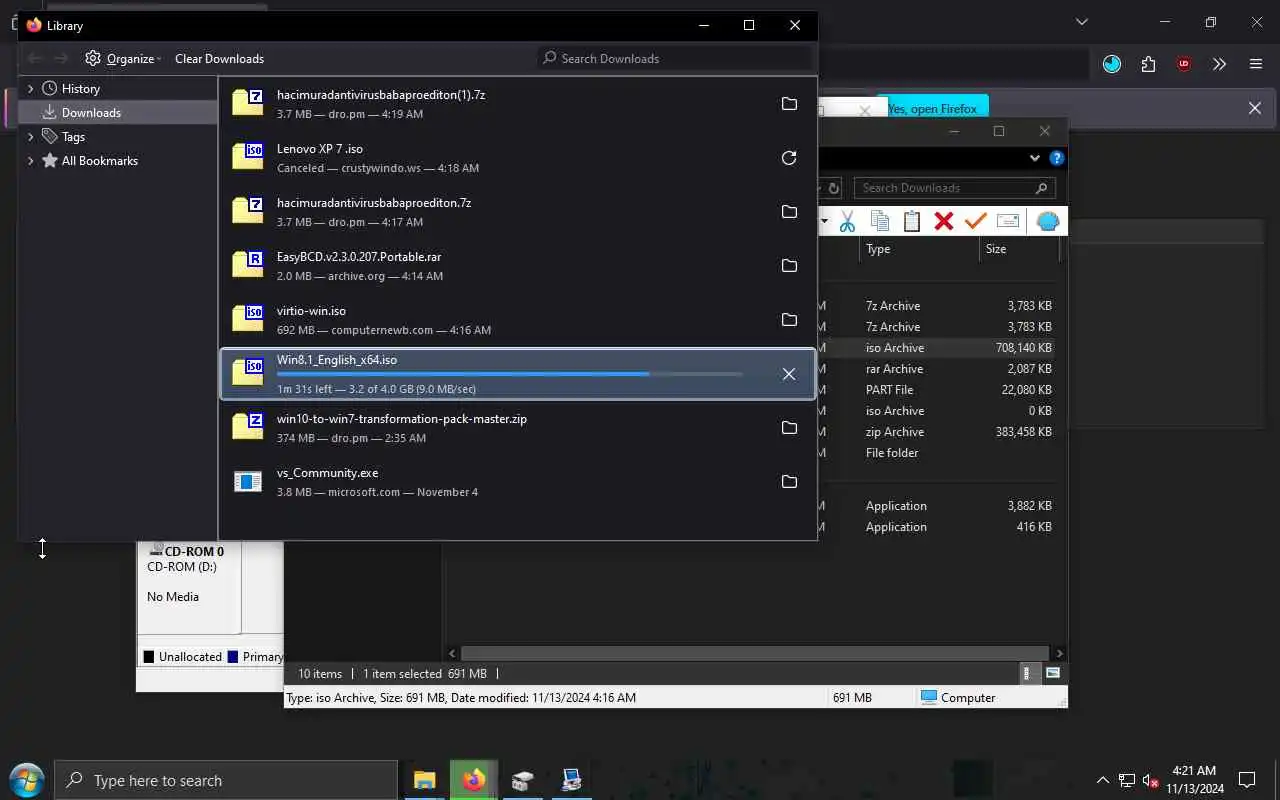
Task: Click the orange checkmark icon in Explorer toolbar
Action: click(975, 221)
